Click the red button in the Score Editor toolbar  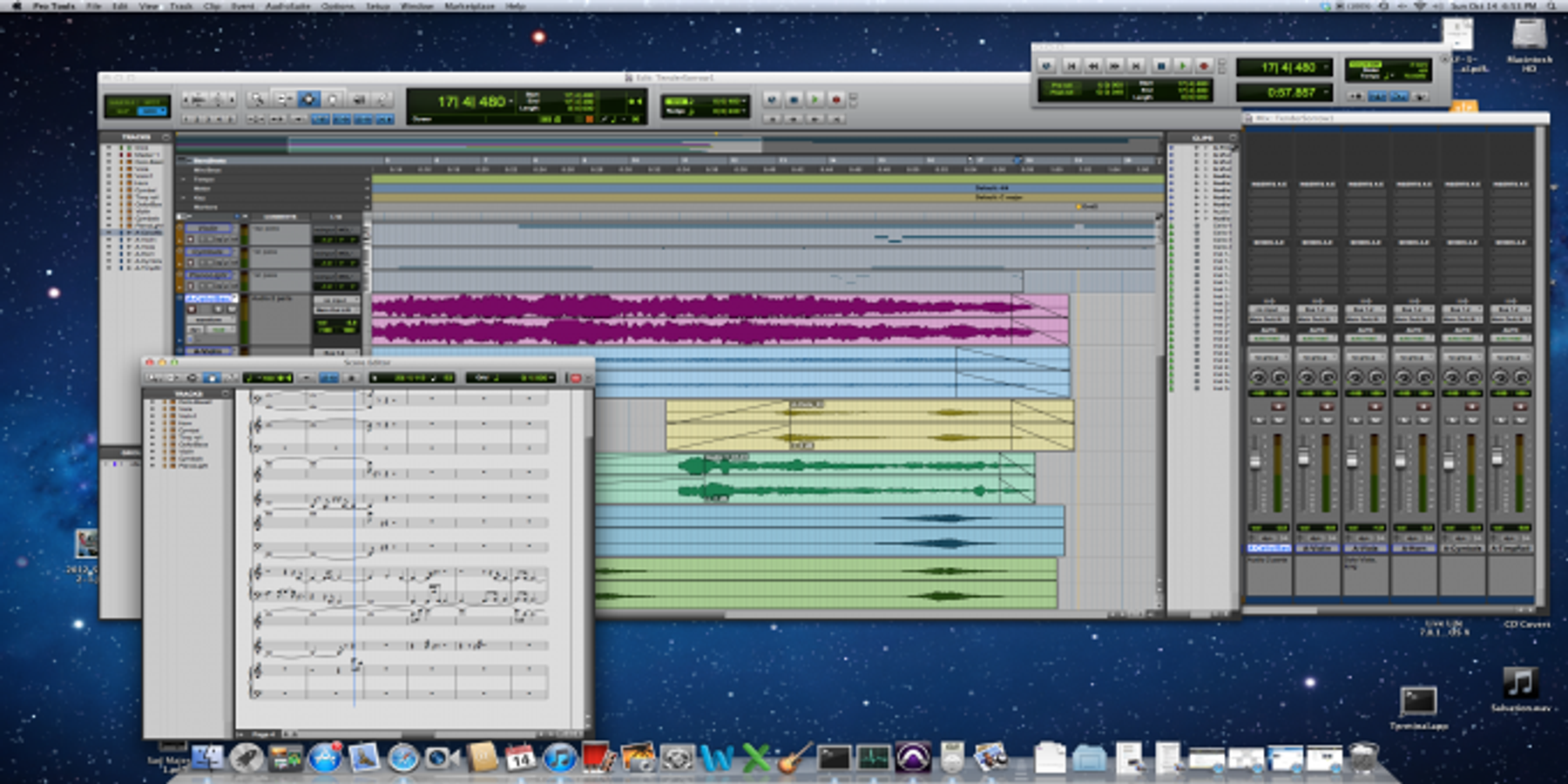[x=575, y=377]
